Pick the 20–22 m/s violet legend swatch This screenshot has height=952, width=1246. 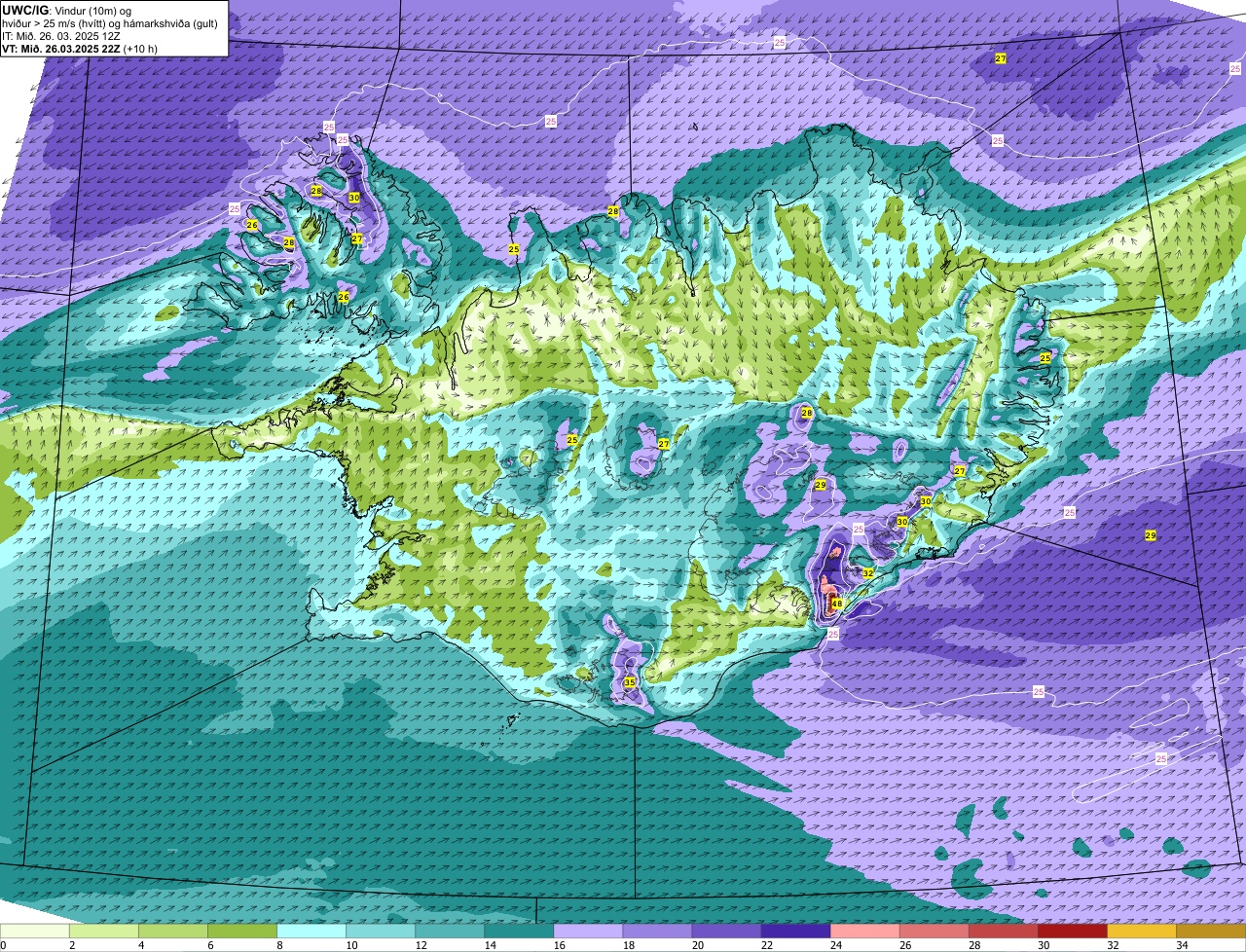click(x=726, y=932)
